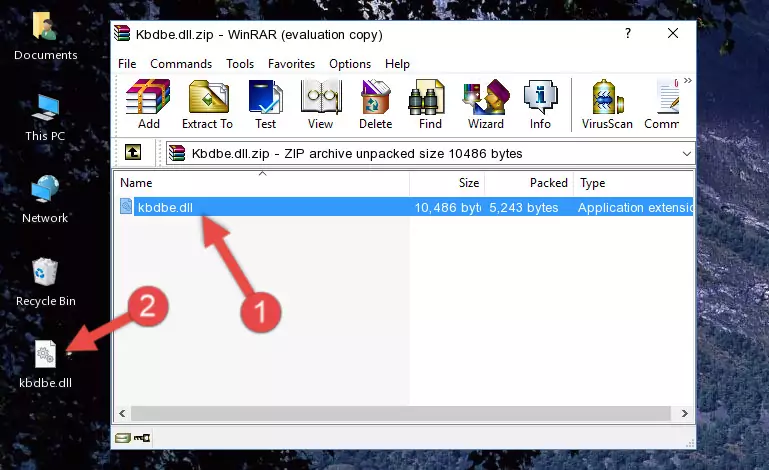
Task: Select the Documents desktop icon
Action: pos(45,36)
